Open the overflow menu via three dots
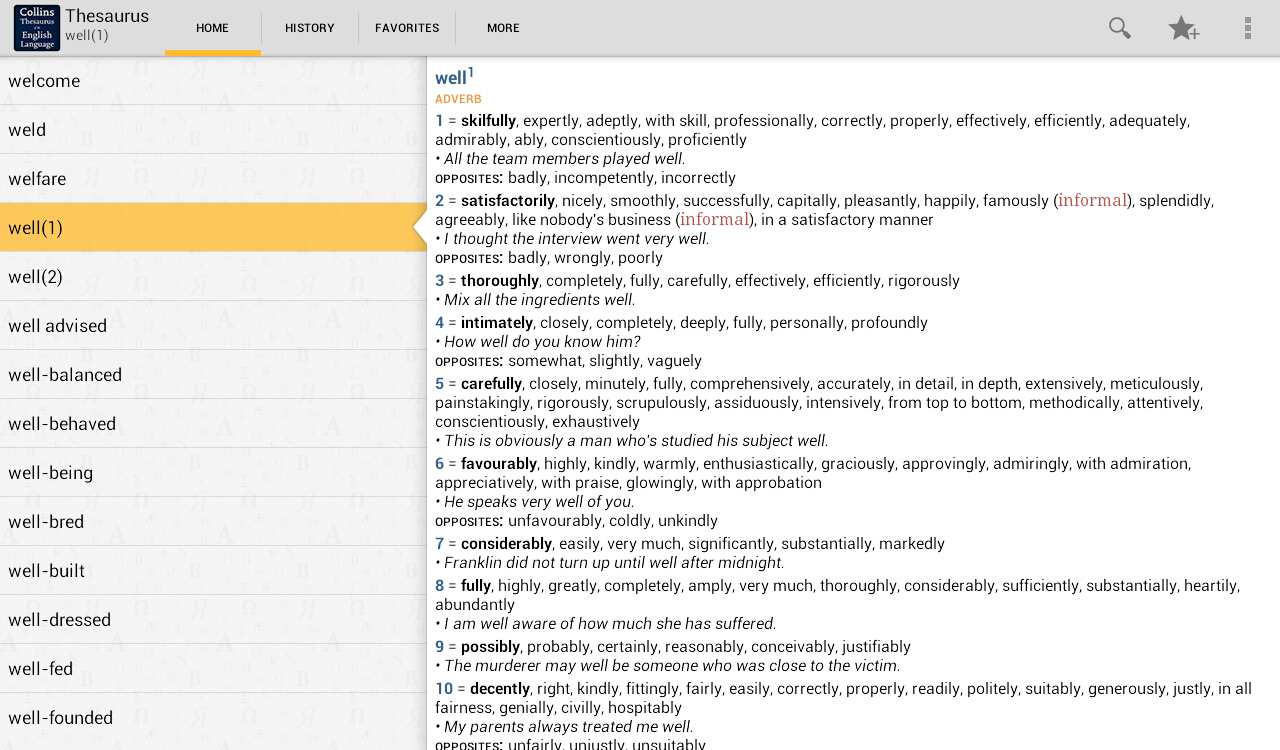The height and width of the screenshot is (750, 1280). [1248, 28]
